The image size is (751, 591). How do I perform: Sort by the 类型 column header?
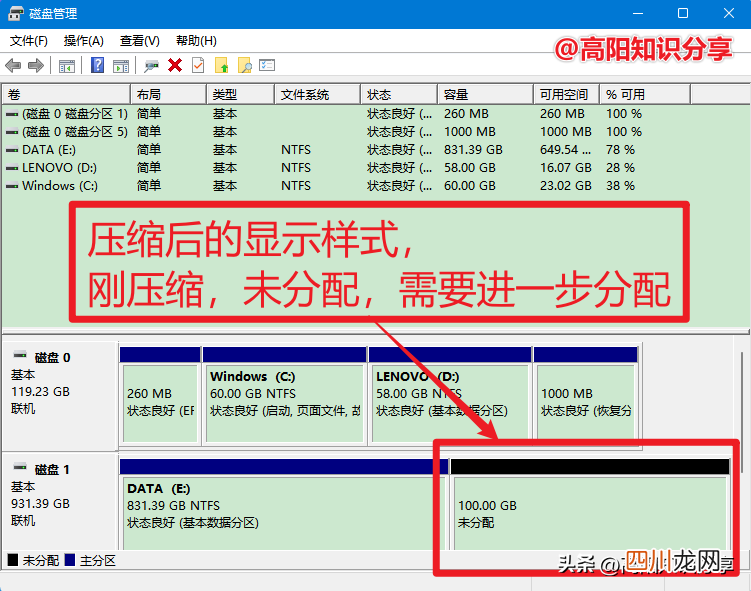(240, 94)
